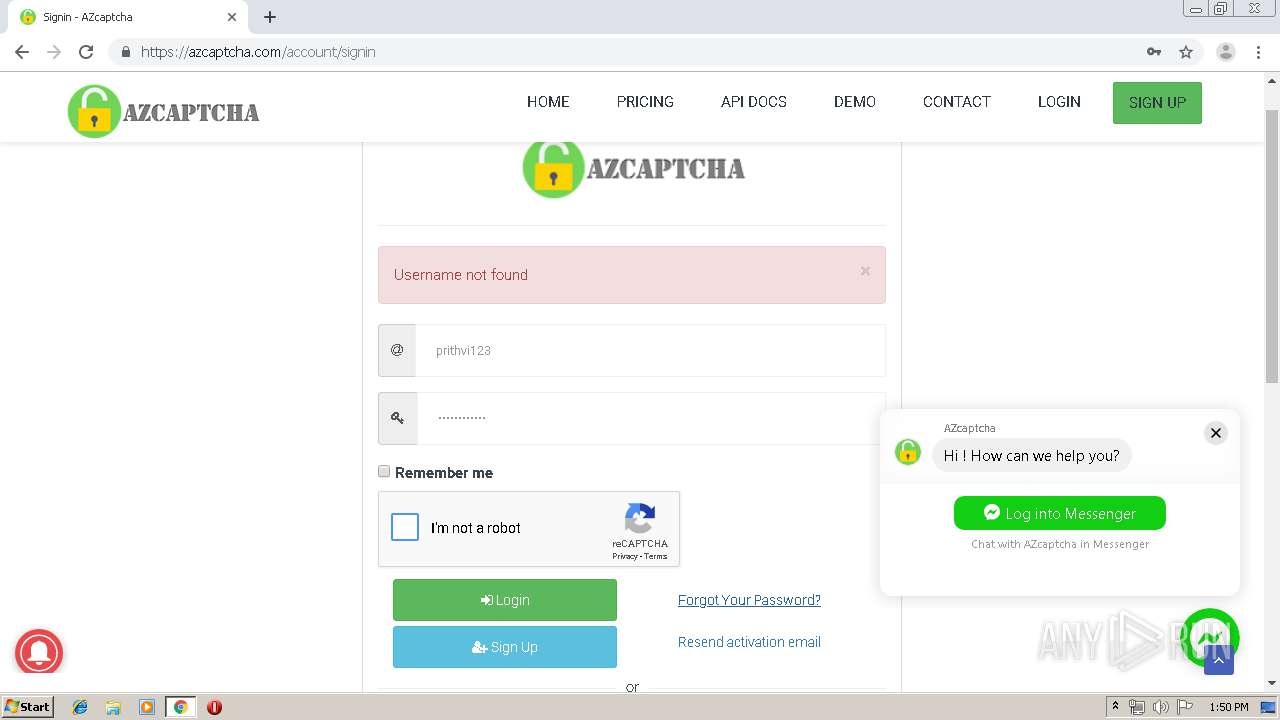1280x720 pixels.
Task: Open the reCAPTCHA Privacy link
Action: coord(625,557)
